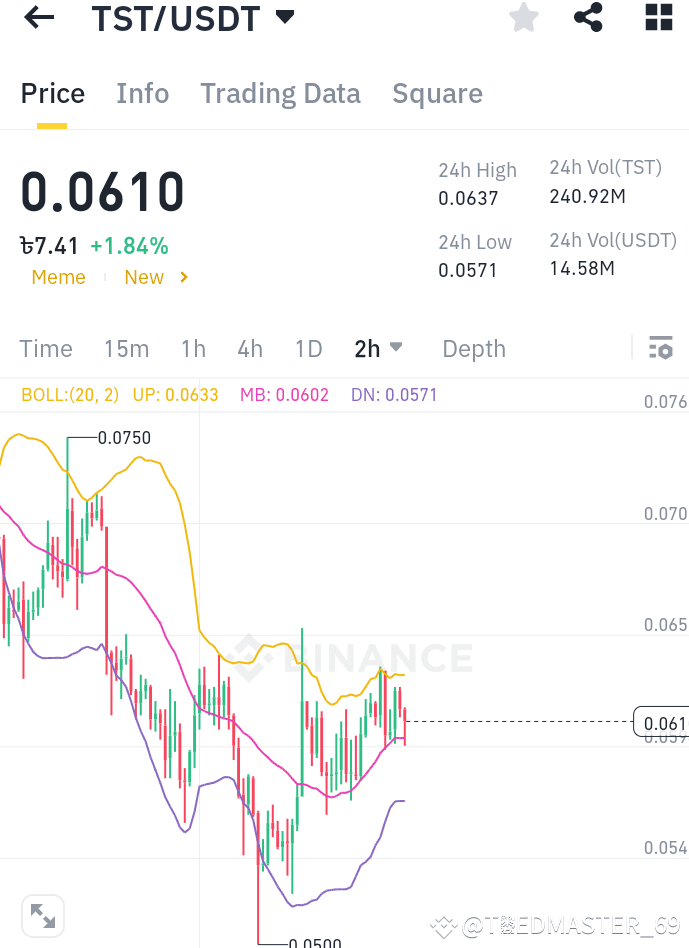Open the Square tab
Viewport: 689px width, 948px height.
point(437,93)
